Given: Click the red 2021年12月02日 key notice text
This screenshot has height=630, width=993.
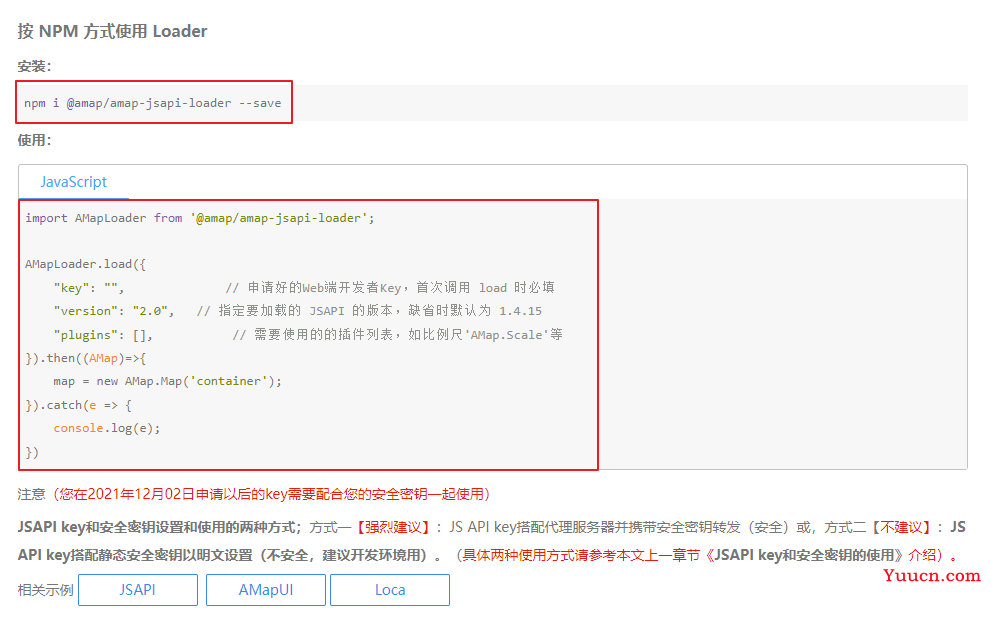Looking at the screenshot, I should coord(271,494).
